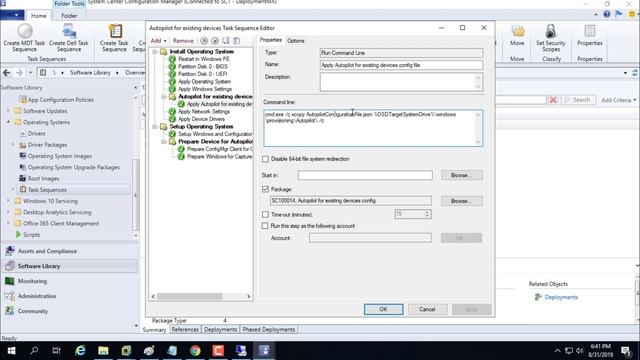
Task: Click the taskbar search icon
Action: tap(34, 351)
